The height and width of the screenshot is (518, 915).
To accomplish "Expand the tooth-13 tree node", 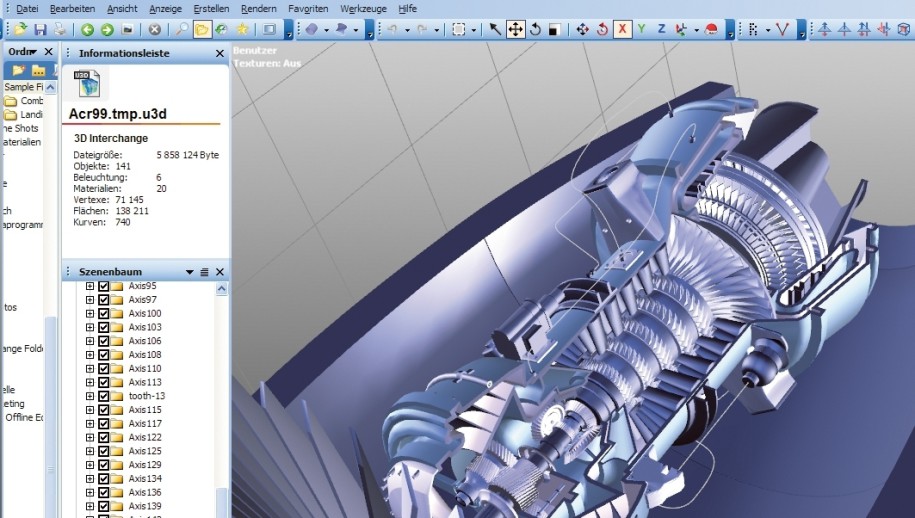I will pos(90,396).
